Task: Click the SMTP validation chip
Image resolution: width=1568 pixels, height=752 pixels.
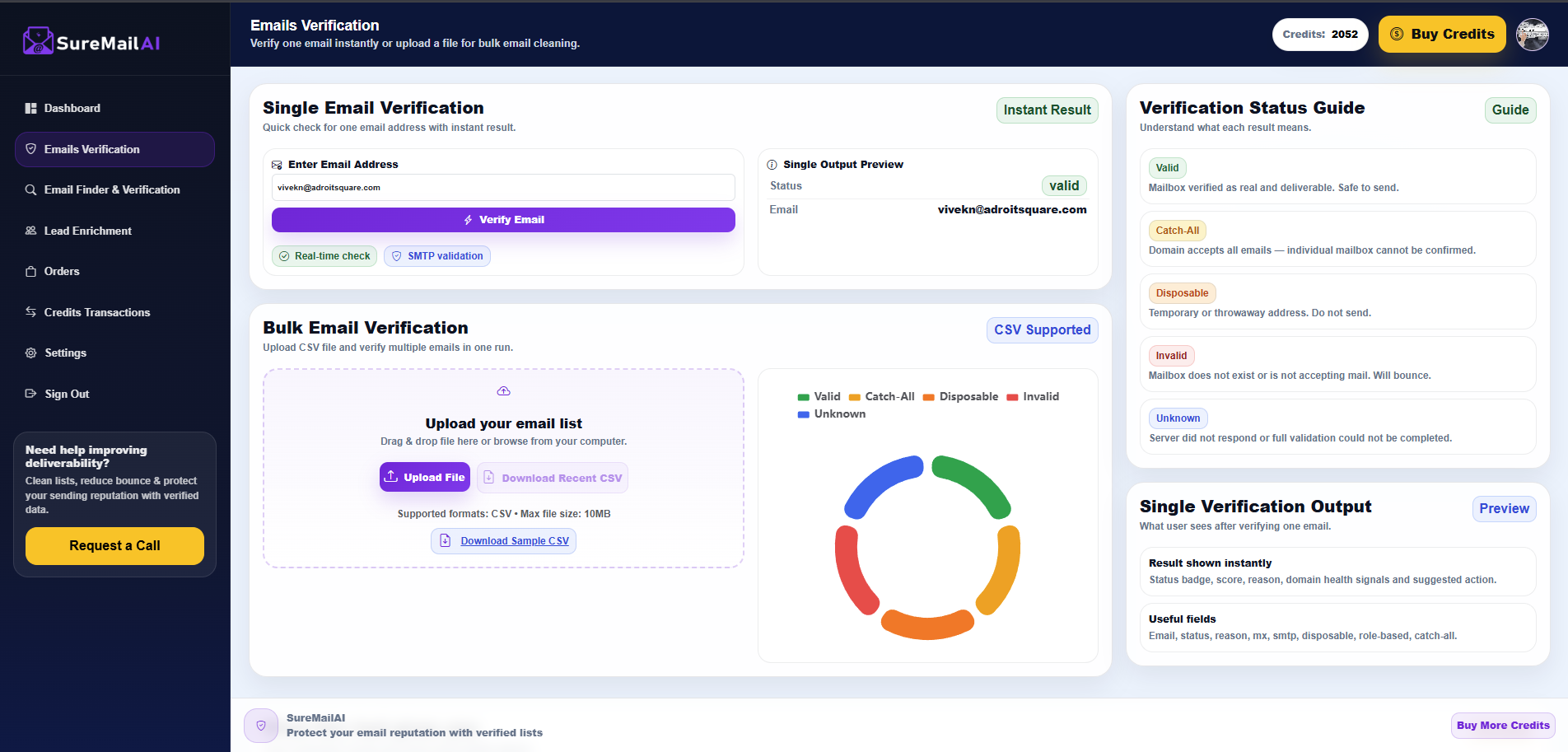Action: coord(437,256)
